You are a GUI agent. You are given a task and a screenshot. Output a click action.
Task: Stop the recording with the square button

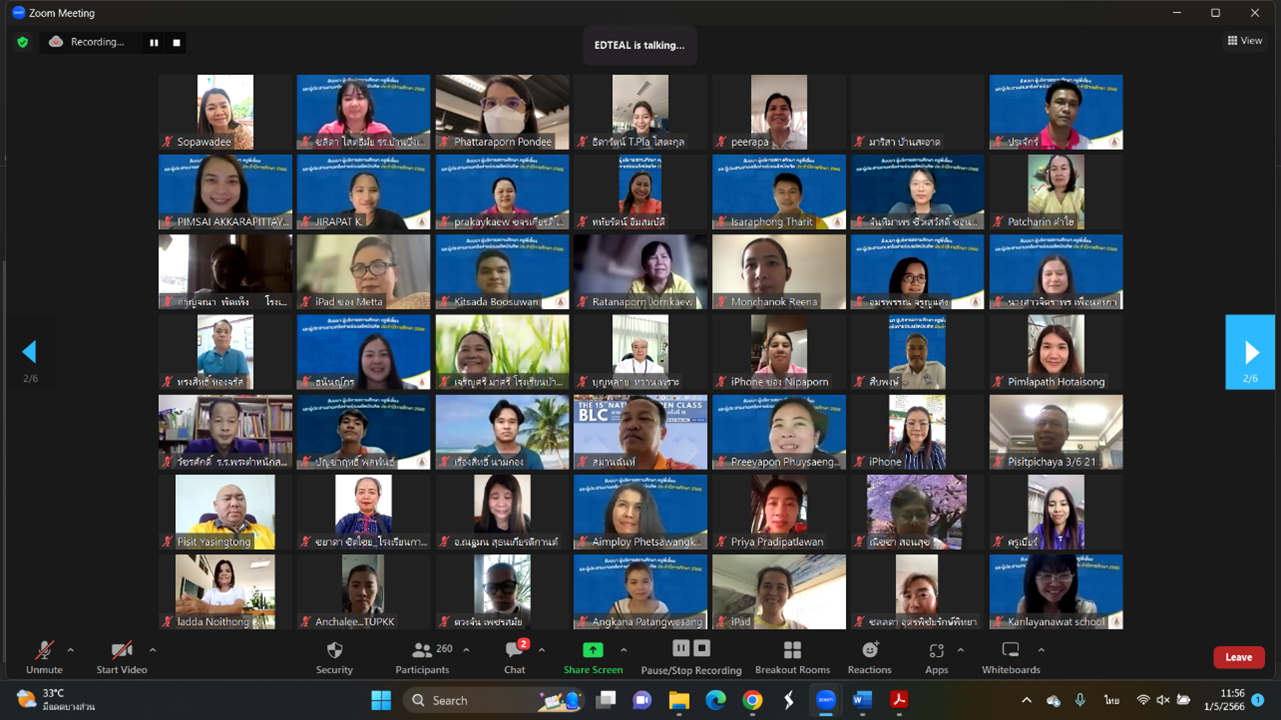click(177, 42)
